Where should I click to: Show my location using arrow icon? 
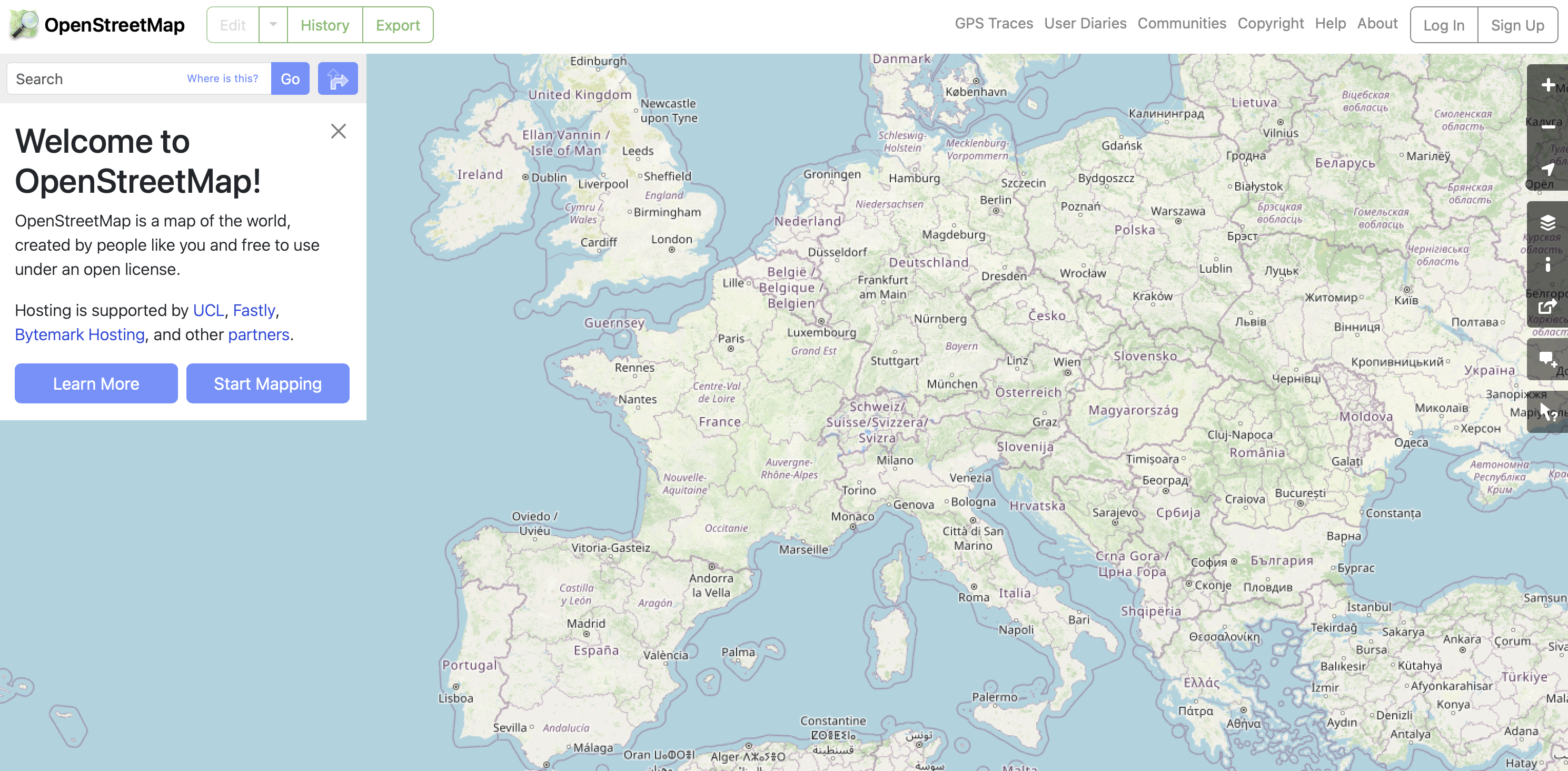click(x=1547, y=169)
